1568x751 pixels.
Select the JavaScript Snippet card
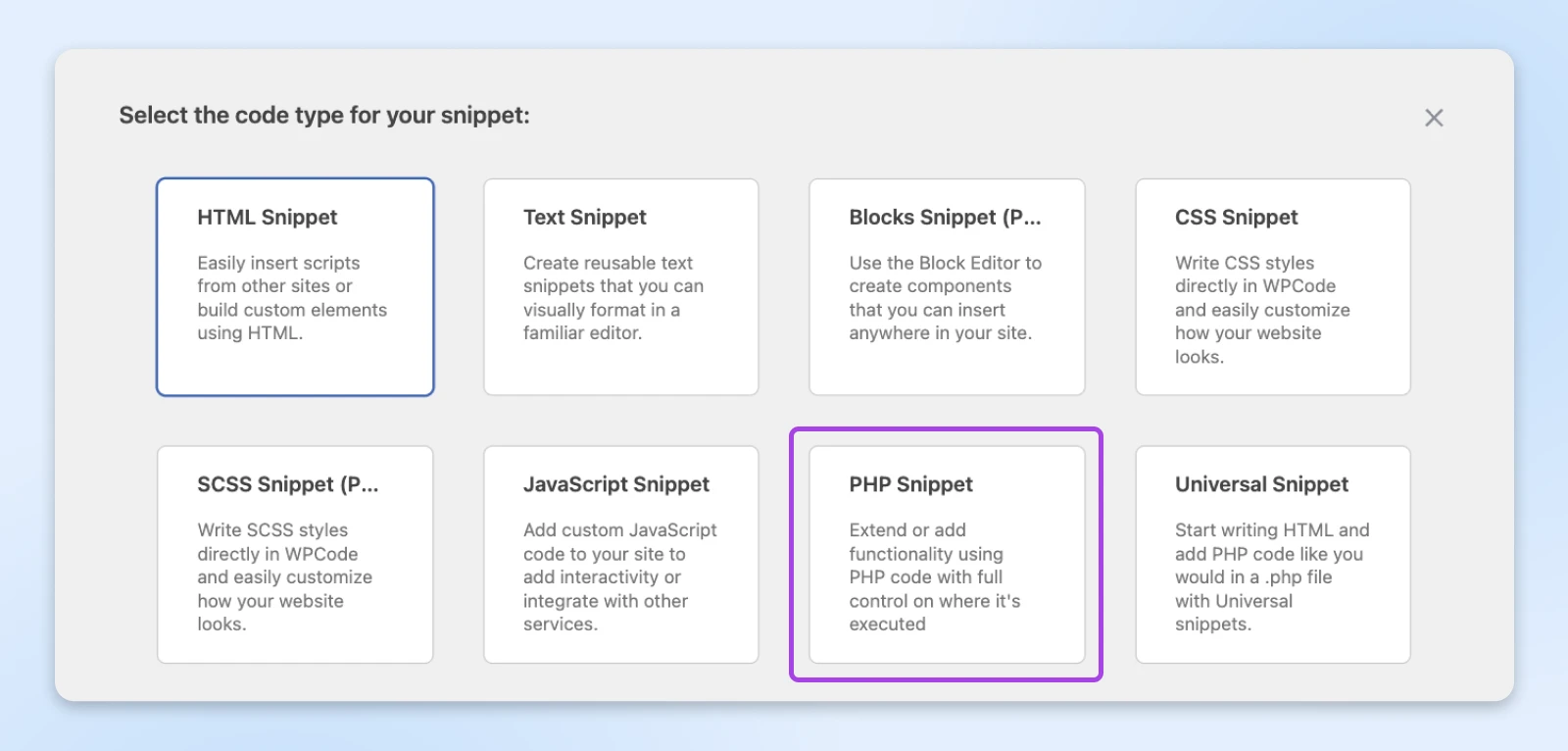click(620, 554)
